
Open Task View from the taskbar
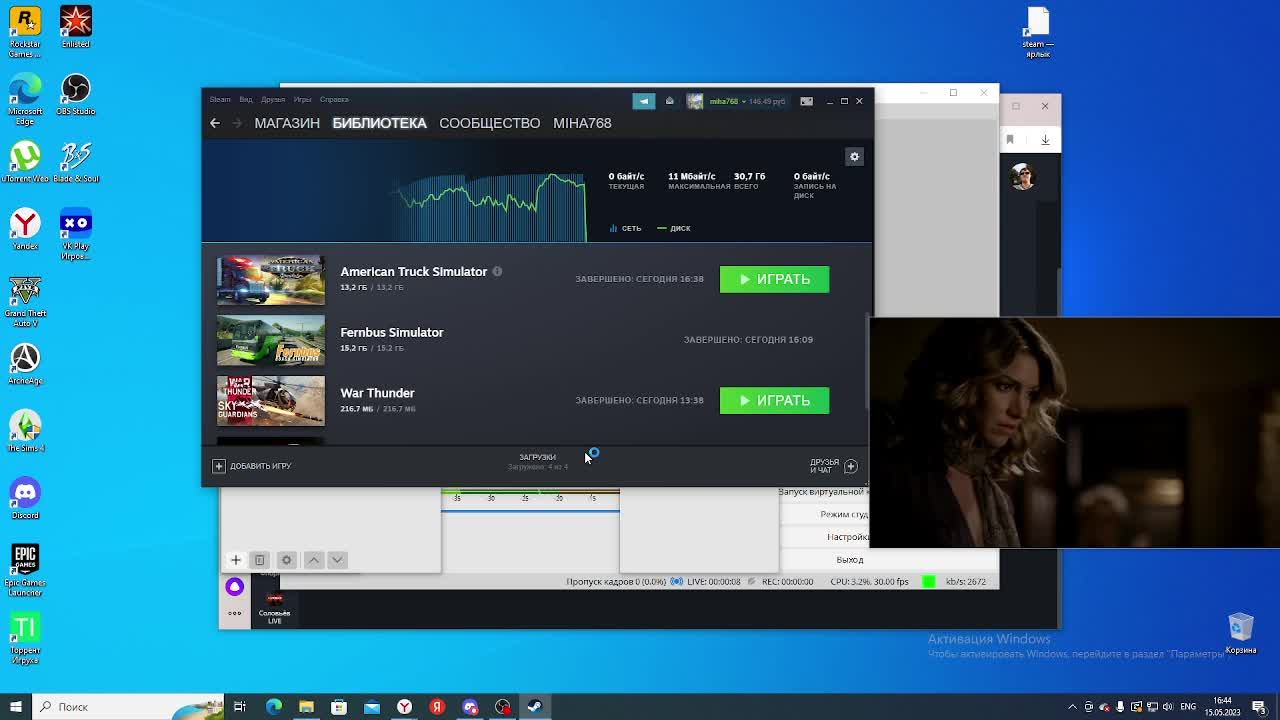coord(240,707)
